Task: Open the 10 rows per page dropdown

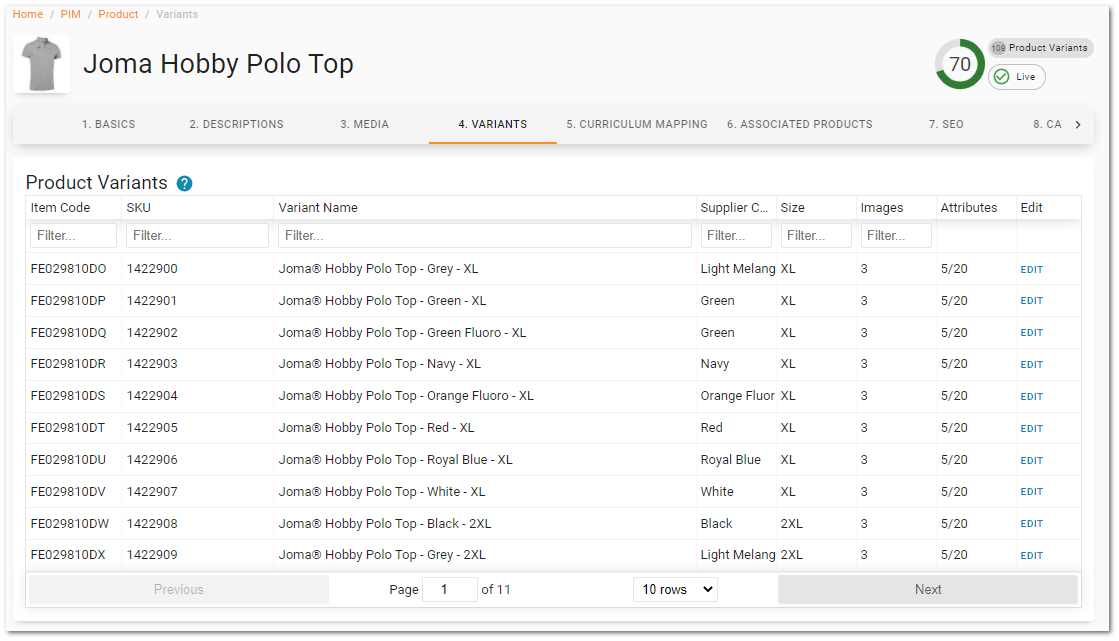Action: point(675,590)
